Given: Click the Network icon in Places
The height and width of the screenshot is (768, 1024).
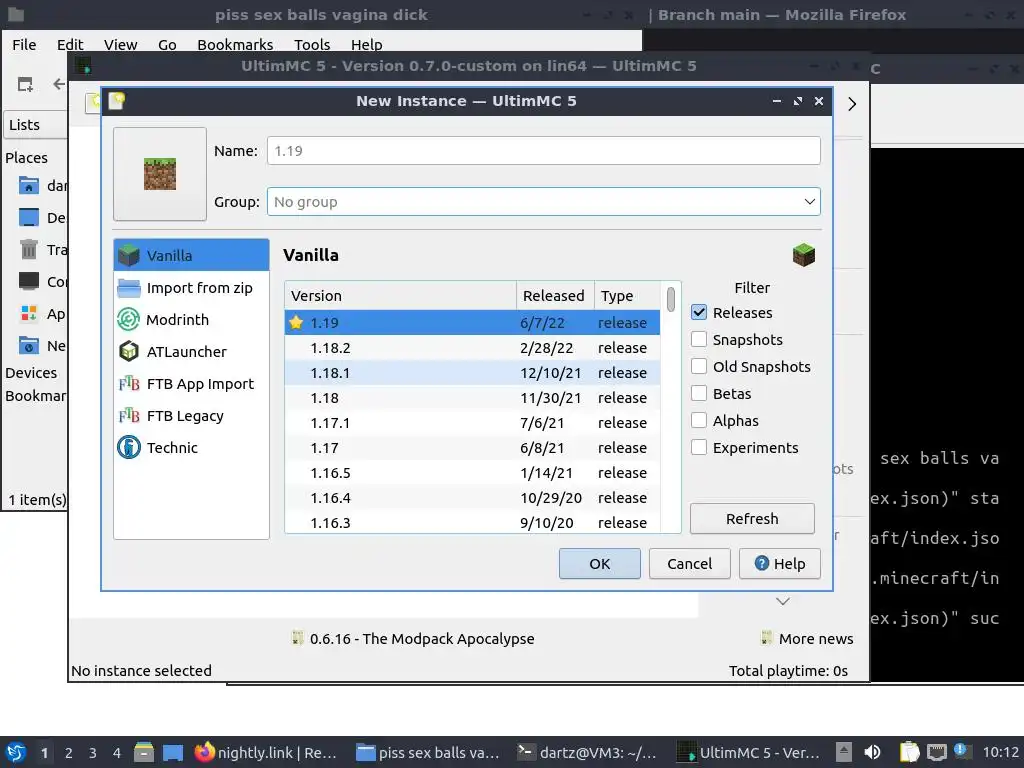Looking at the screenshot, I should coord(29,345).
